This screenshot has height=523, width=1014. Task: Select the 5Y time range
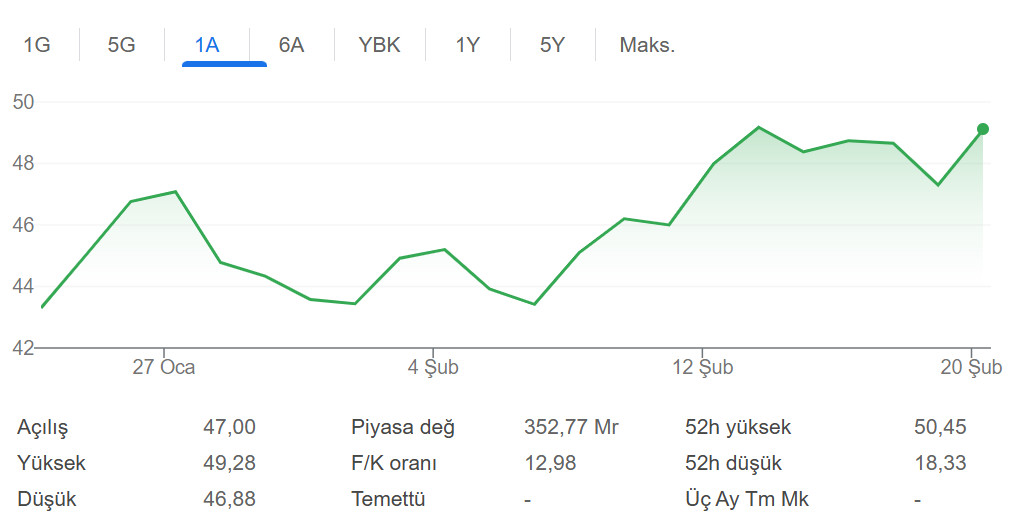(x=552, y=45)
